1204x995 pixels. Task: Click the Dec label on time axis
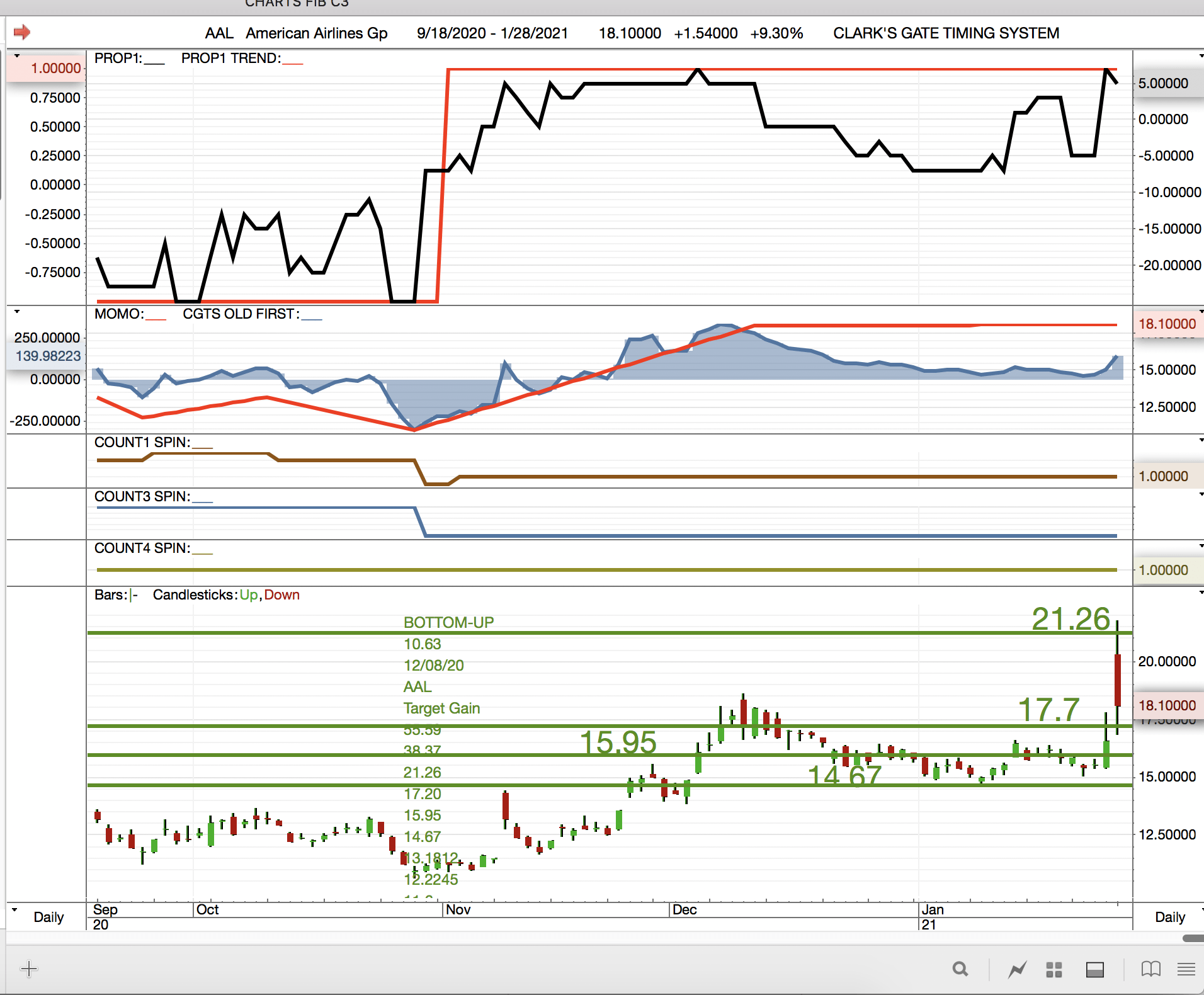pos(684,909)
